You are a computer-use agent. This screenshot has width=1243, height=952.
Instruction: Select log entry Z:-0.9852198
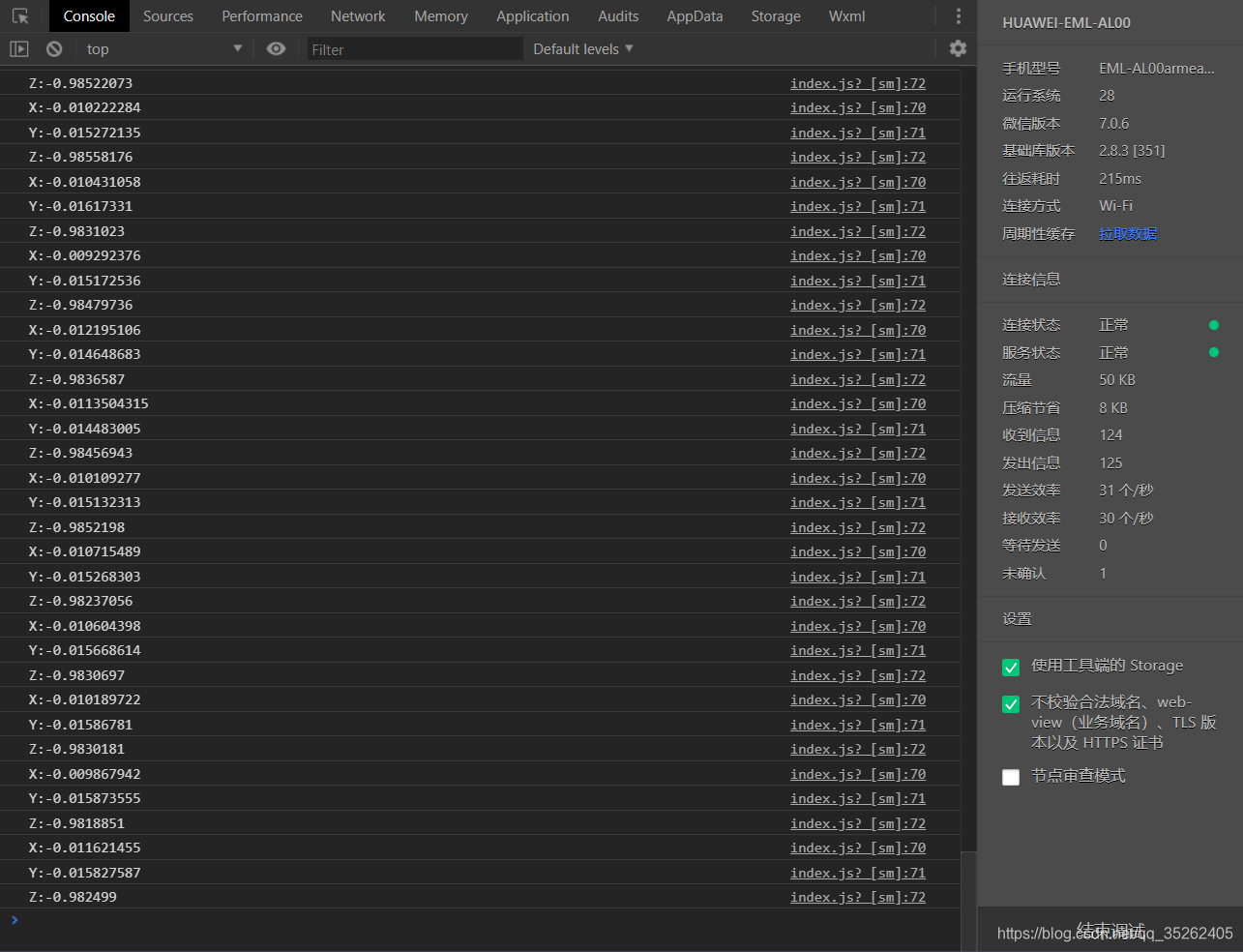[77, 527]
